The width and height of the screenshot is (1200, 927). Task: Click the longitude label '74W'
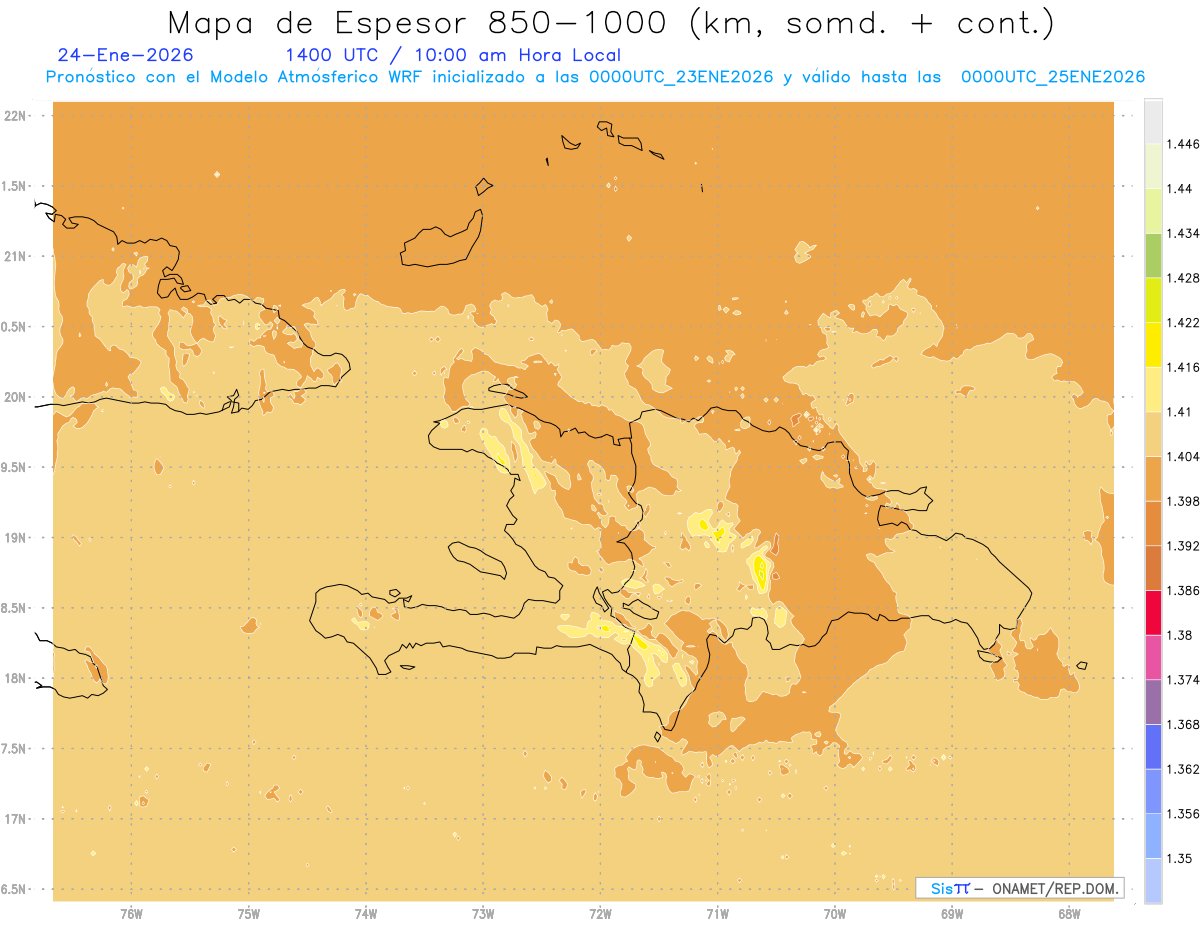366,914
